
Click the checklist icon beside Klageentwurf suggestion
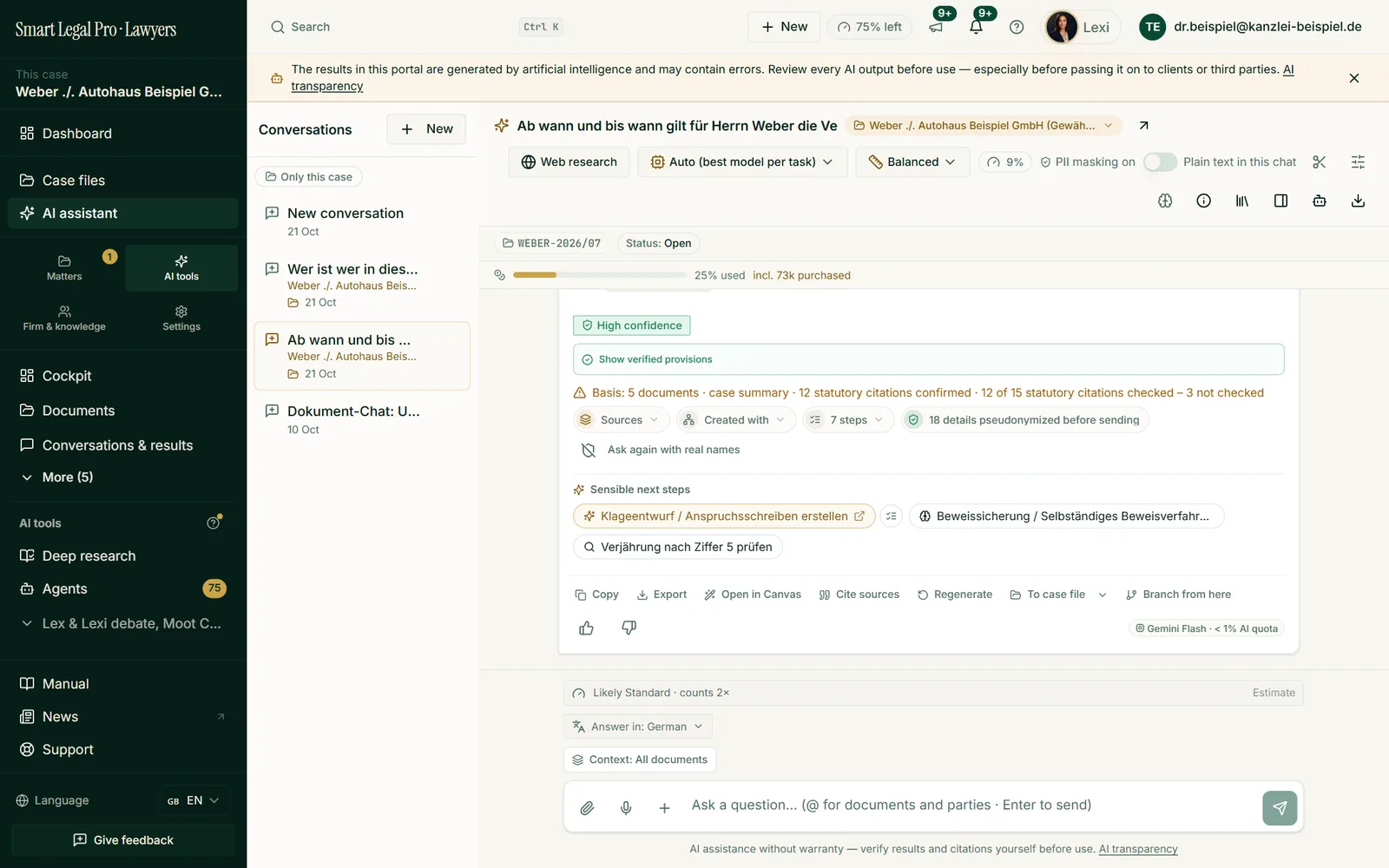pos(892,516)
